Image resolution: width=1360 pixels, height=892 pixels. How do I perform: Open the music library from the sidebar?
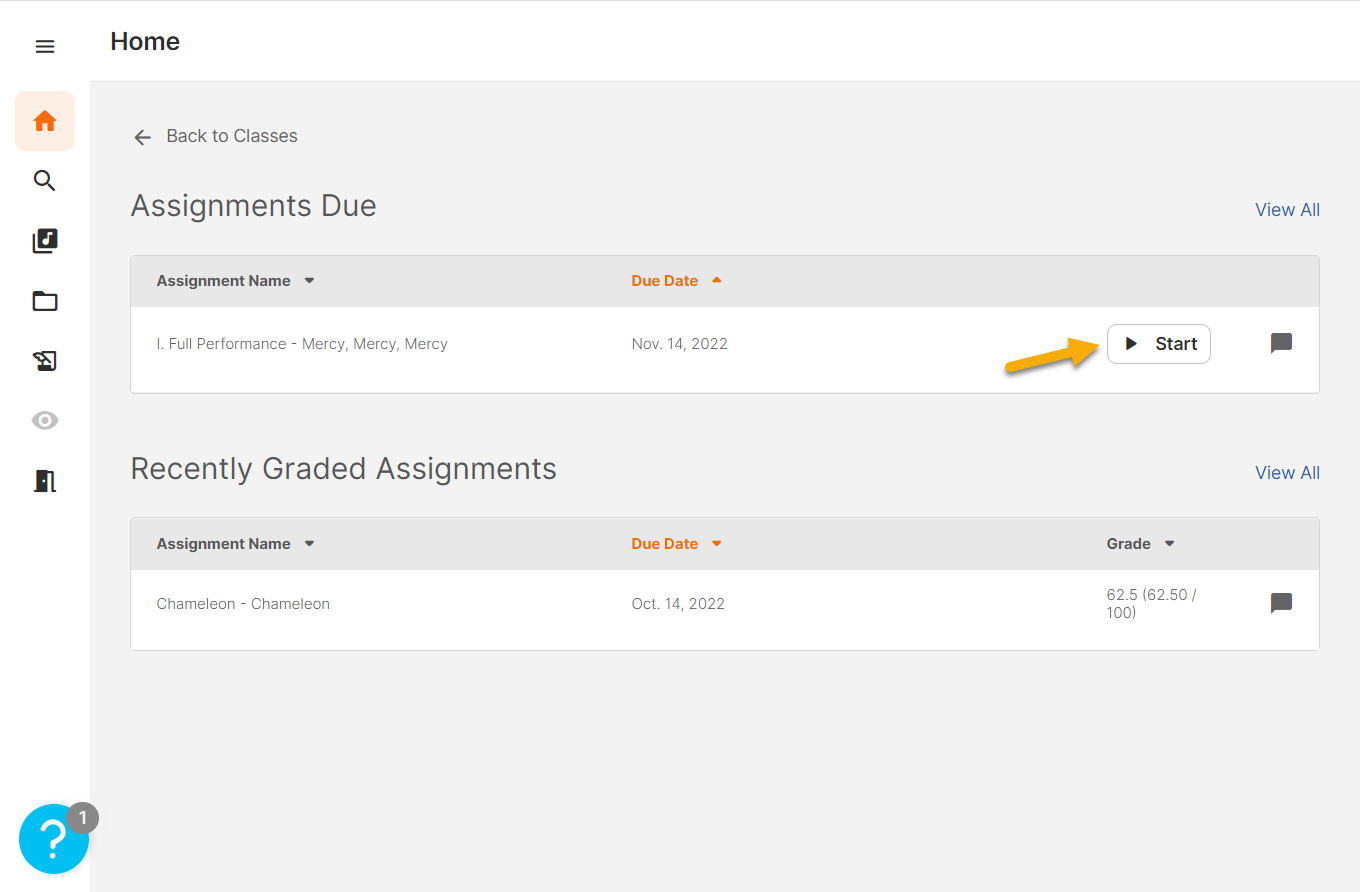click(x=44, y=240)
